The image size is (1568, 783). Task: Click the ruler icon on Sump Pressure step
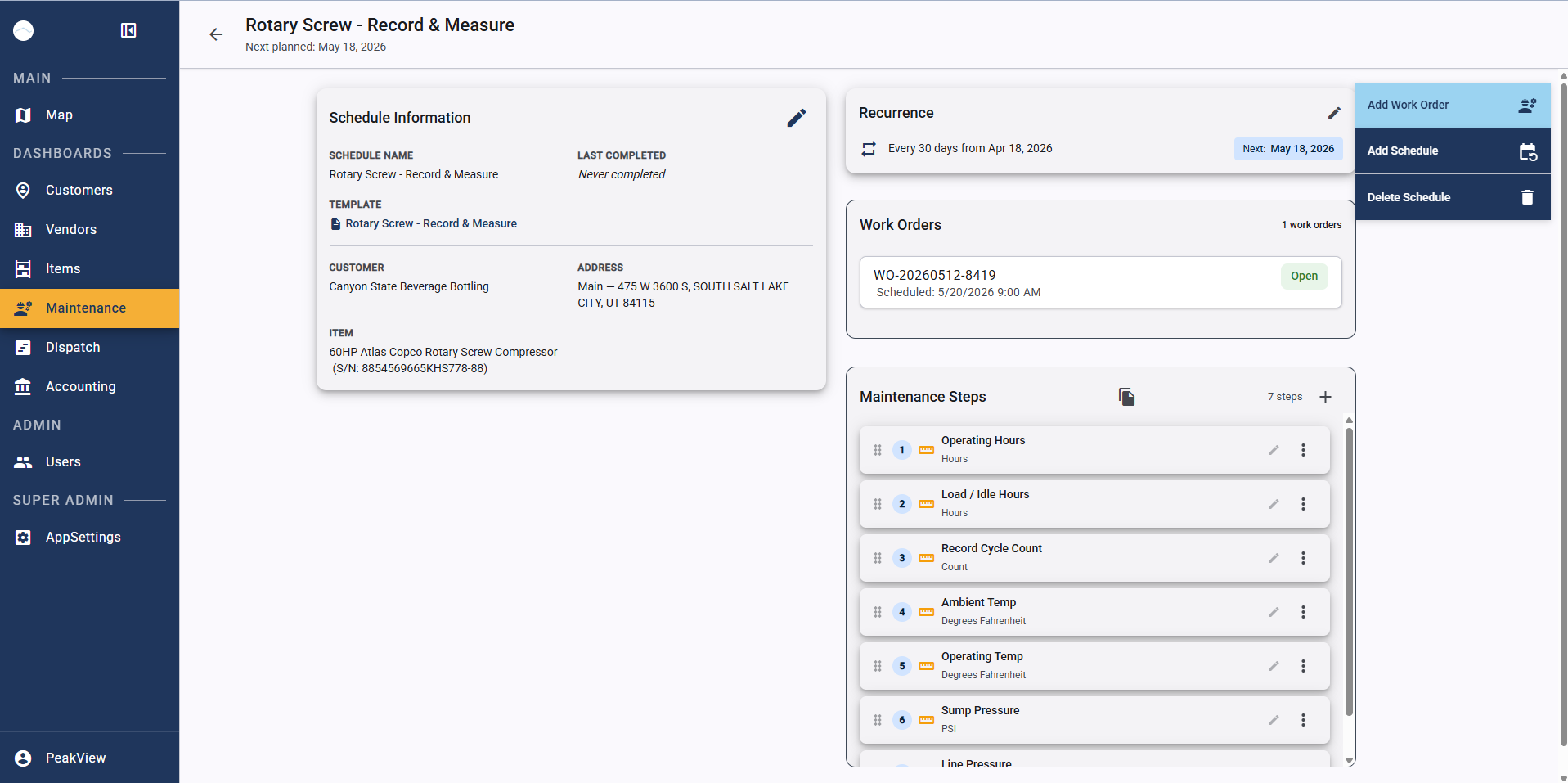pos(927,720)
